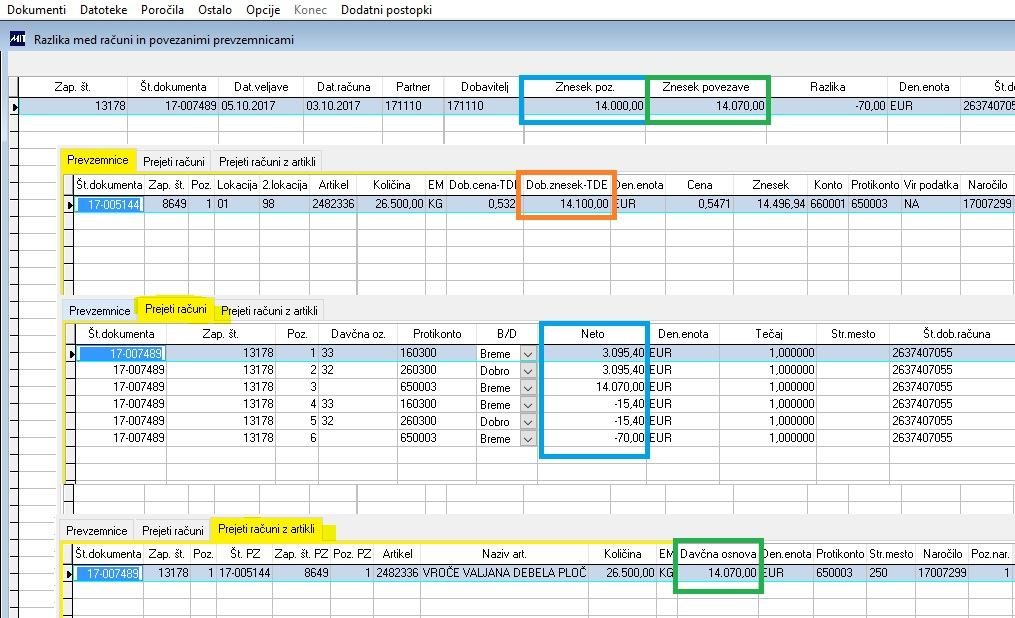Select highlighted Prejeti računi z artikli bottom tab

pos(267,529)
